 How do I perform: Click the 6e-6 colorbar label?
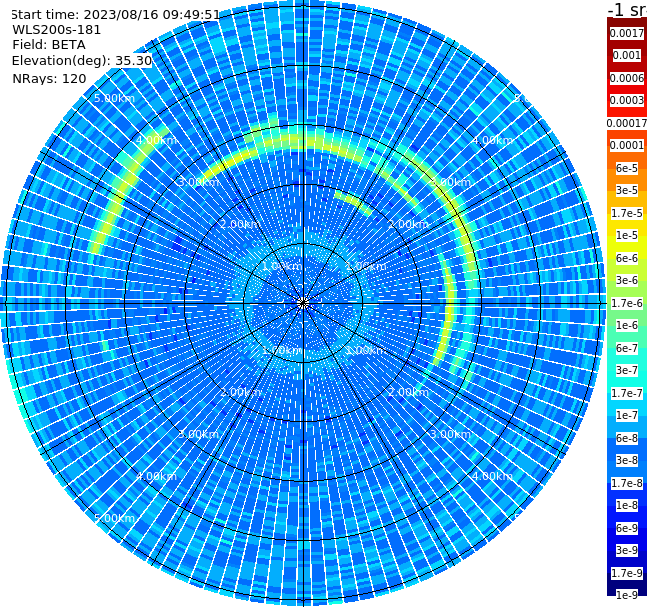pyautogui.click(x=627, y=258)
